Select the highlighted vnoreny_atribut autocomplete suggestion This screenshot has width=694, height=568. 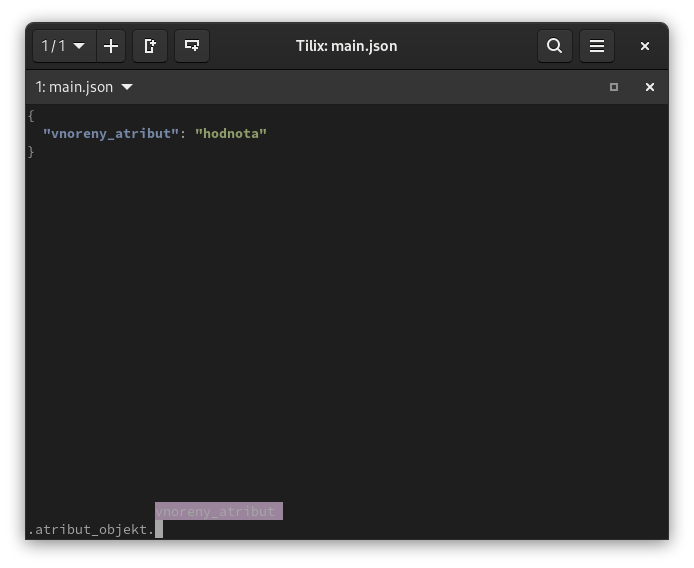[218, 511]
